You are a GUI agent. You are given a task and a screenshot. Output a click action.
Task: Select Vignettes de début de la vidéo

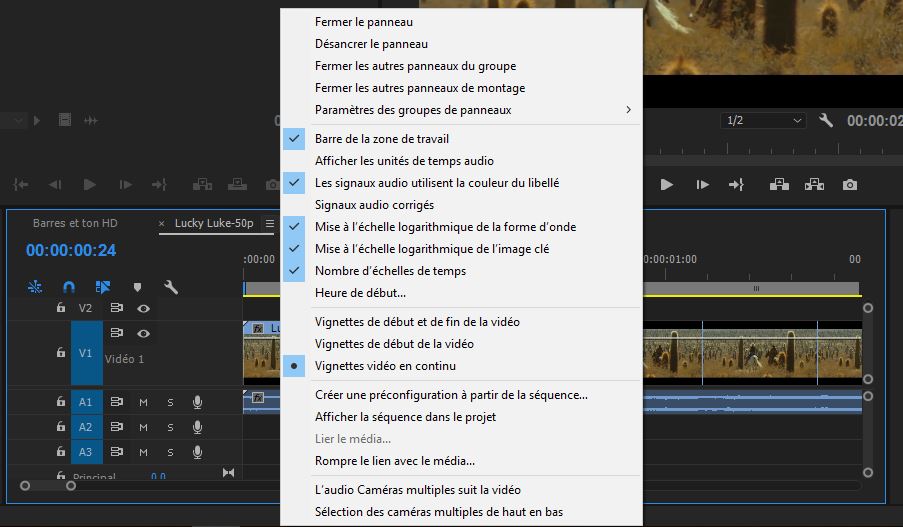[394, 344]
